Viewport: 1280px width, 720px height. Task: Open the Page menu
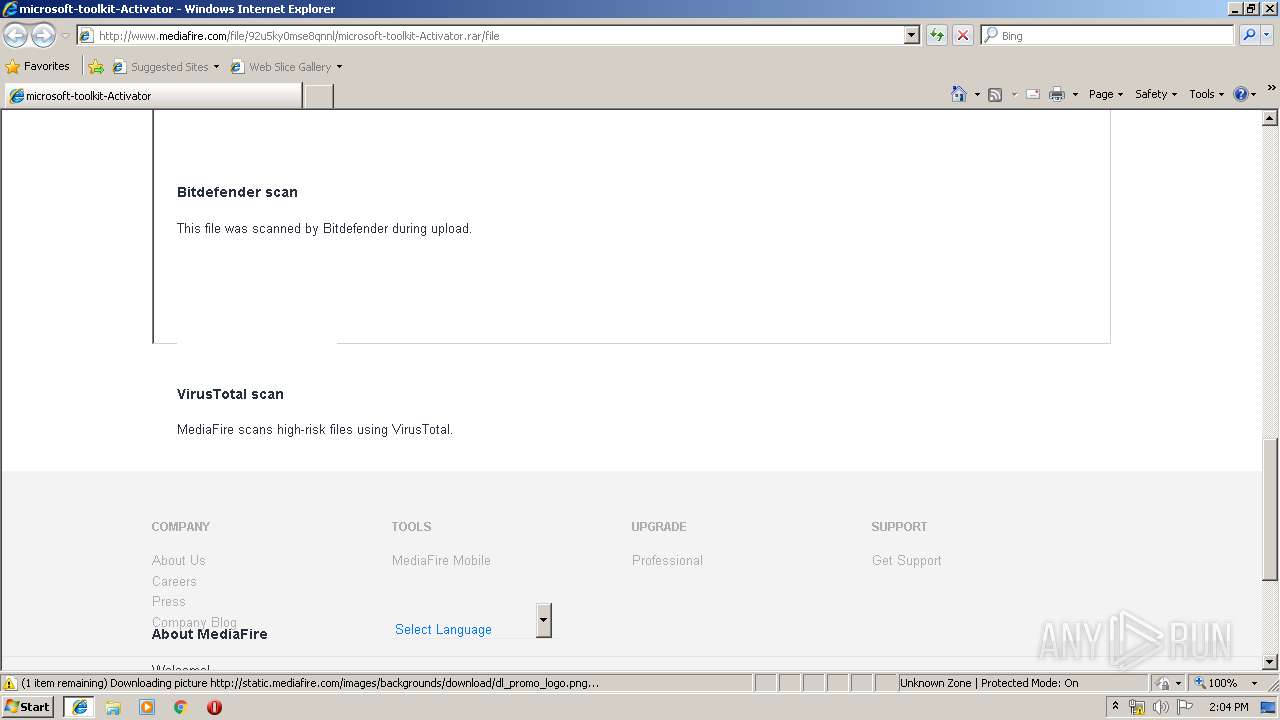1105,94
